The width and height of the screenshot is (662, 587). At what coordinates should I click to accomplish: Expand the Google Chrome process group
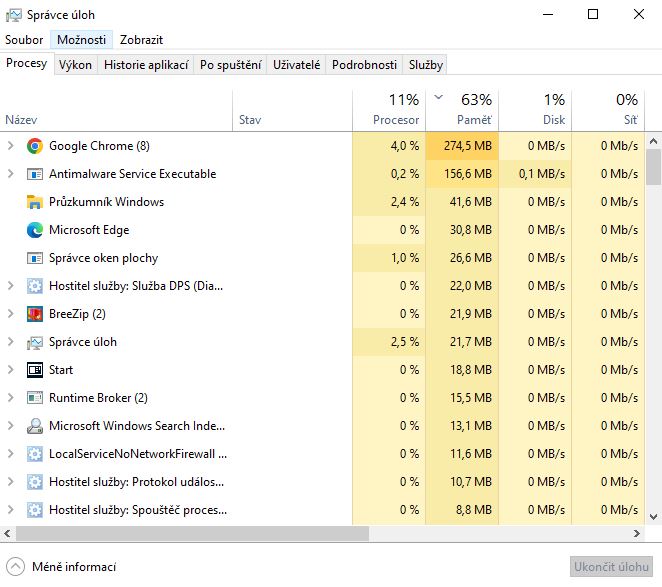[x=11, y=146]
